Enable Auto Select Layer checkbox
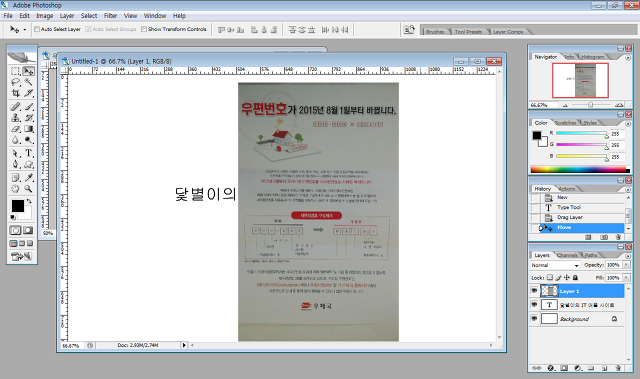The width and height of the screenshot is (640, 379). 37,29
